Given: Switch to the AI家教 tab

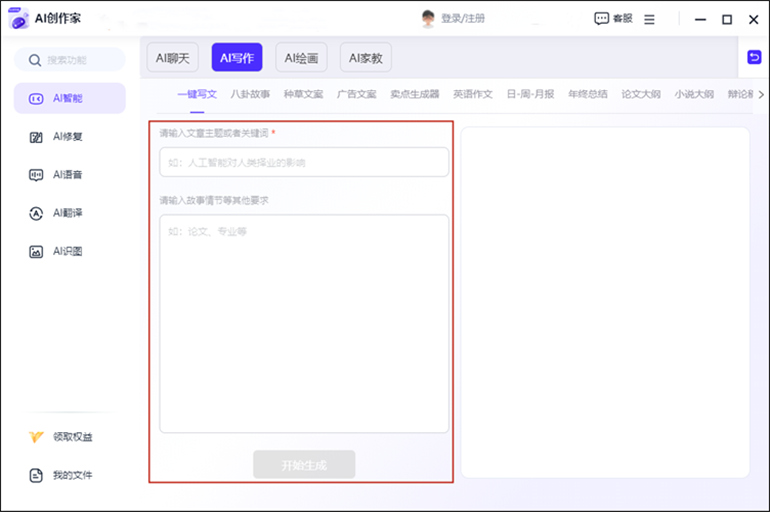Looking at the screenshot, I should [365, 58].
